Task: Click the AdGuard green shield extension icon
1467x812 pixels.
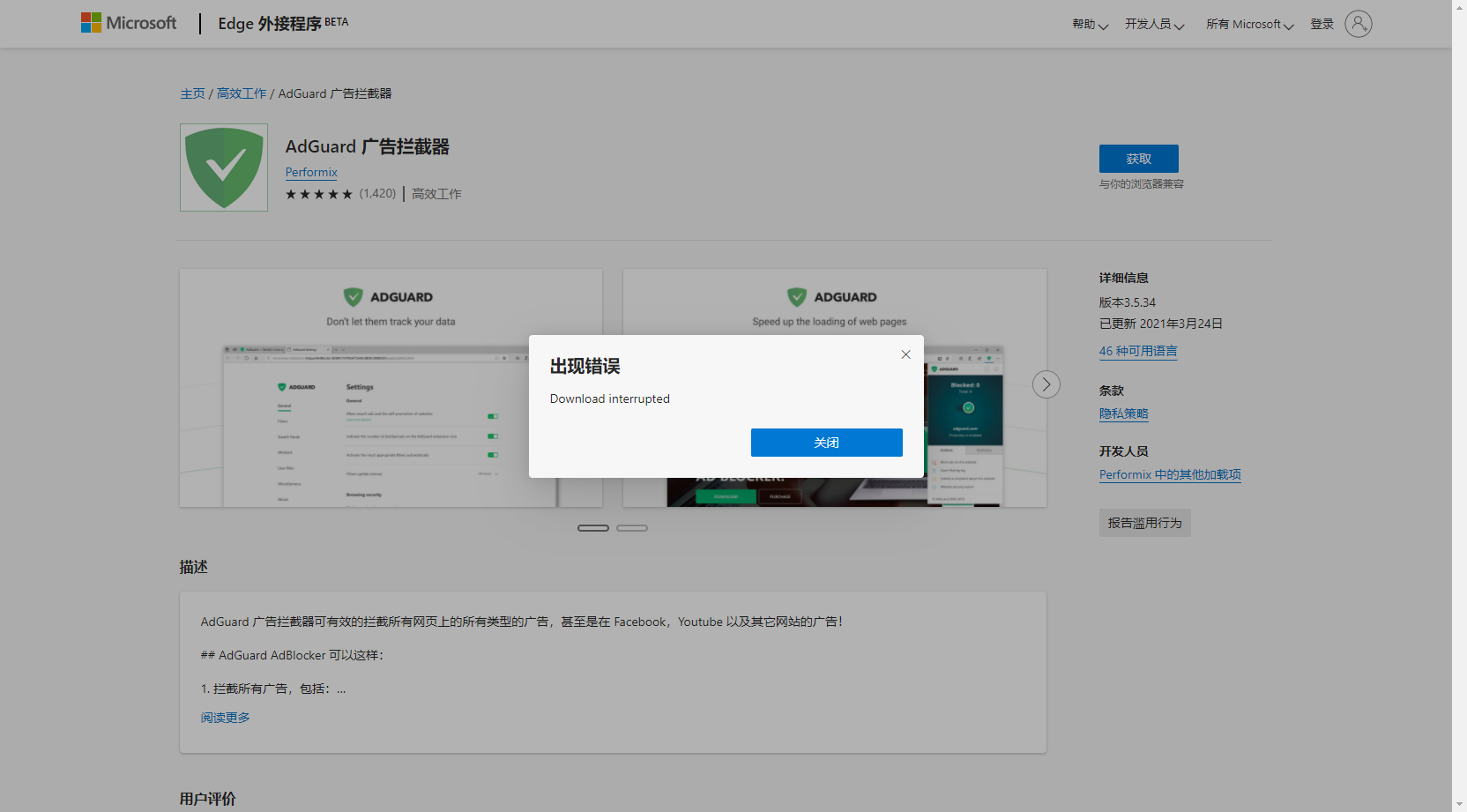Action: point(224,168)
